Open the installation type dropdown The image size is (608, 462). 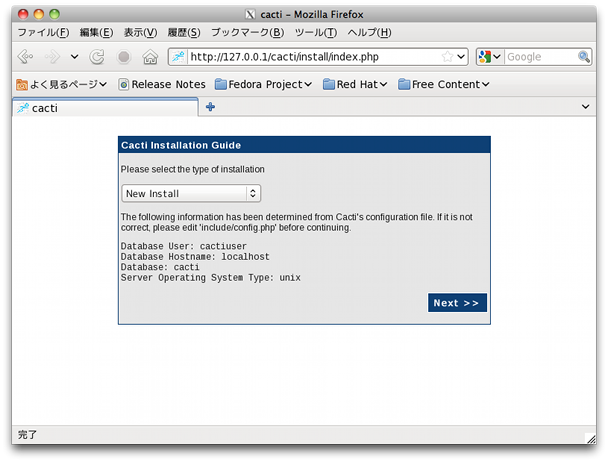tap(191, 193)
